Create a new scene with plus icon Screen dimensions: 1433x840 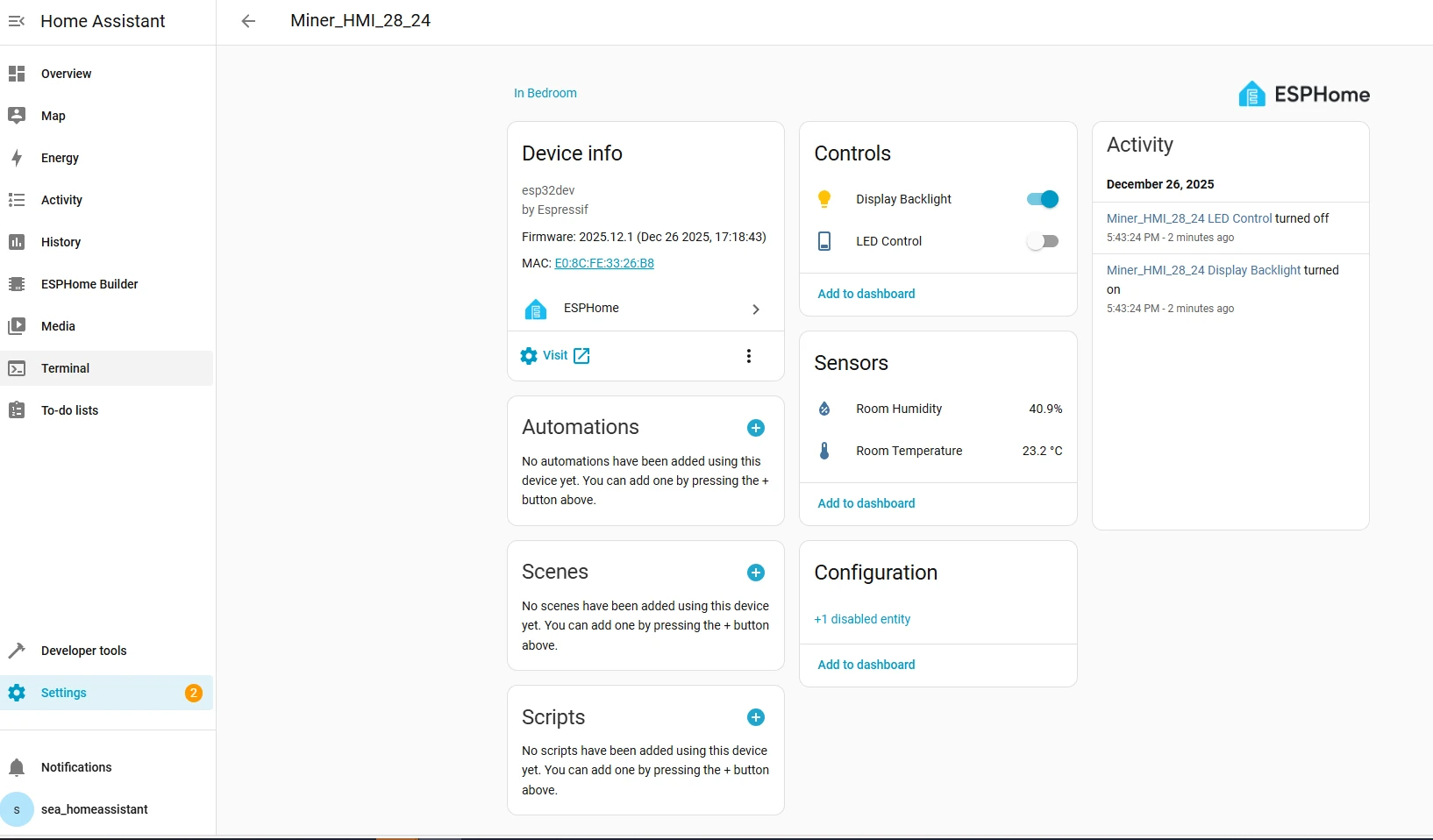[755, 573]
